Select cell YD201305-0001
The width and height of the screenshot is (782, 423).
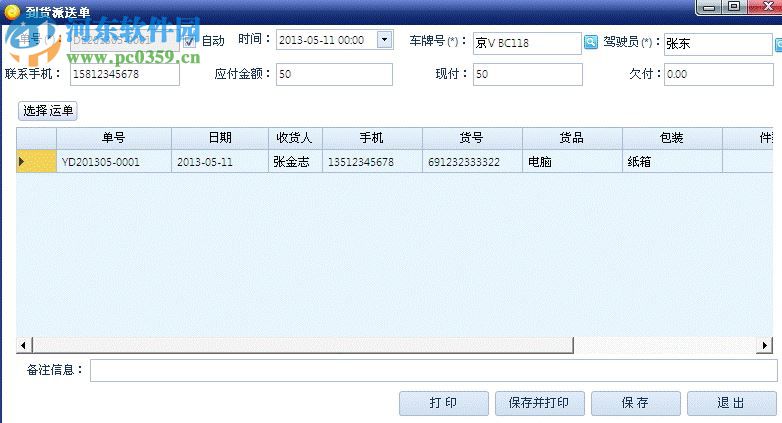(x=114, y=161)
